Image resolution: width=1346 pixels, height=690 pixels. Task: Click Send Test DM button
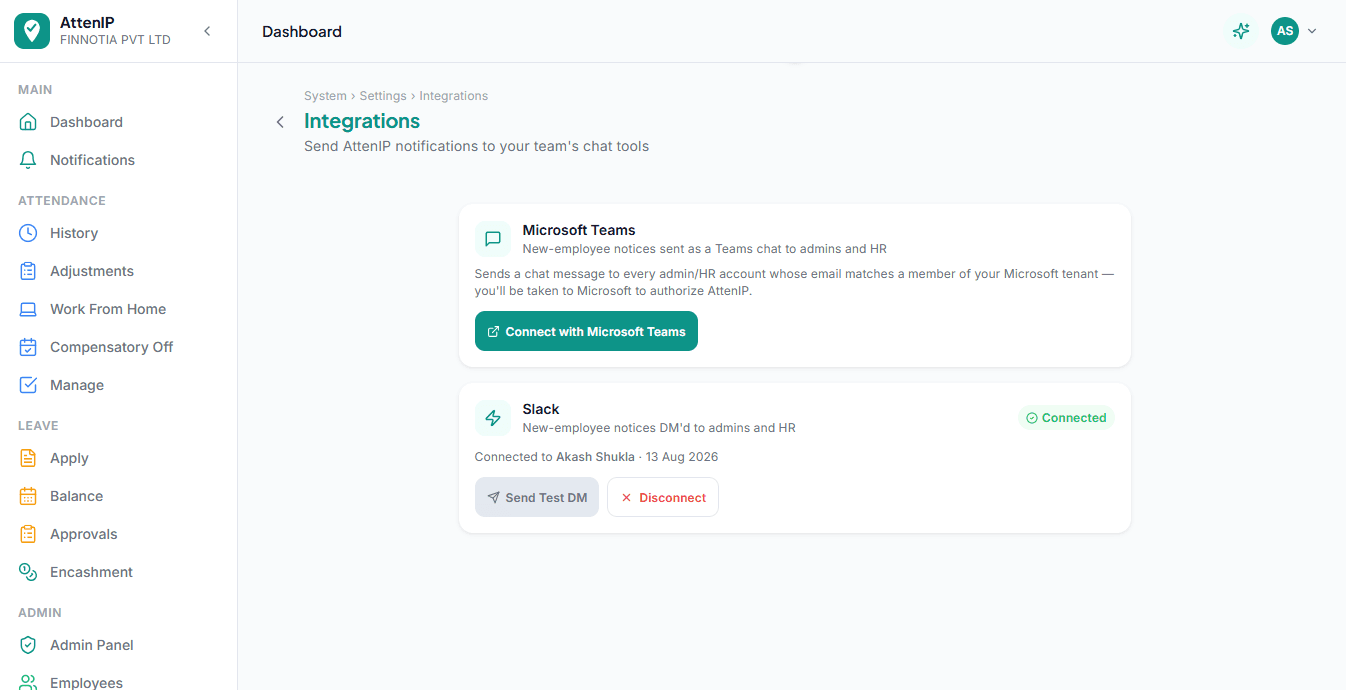coord(537,497)
